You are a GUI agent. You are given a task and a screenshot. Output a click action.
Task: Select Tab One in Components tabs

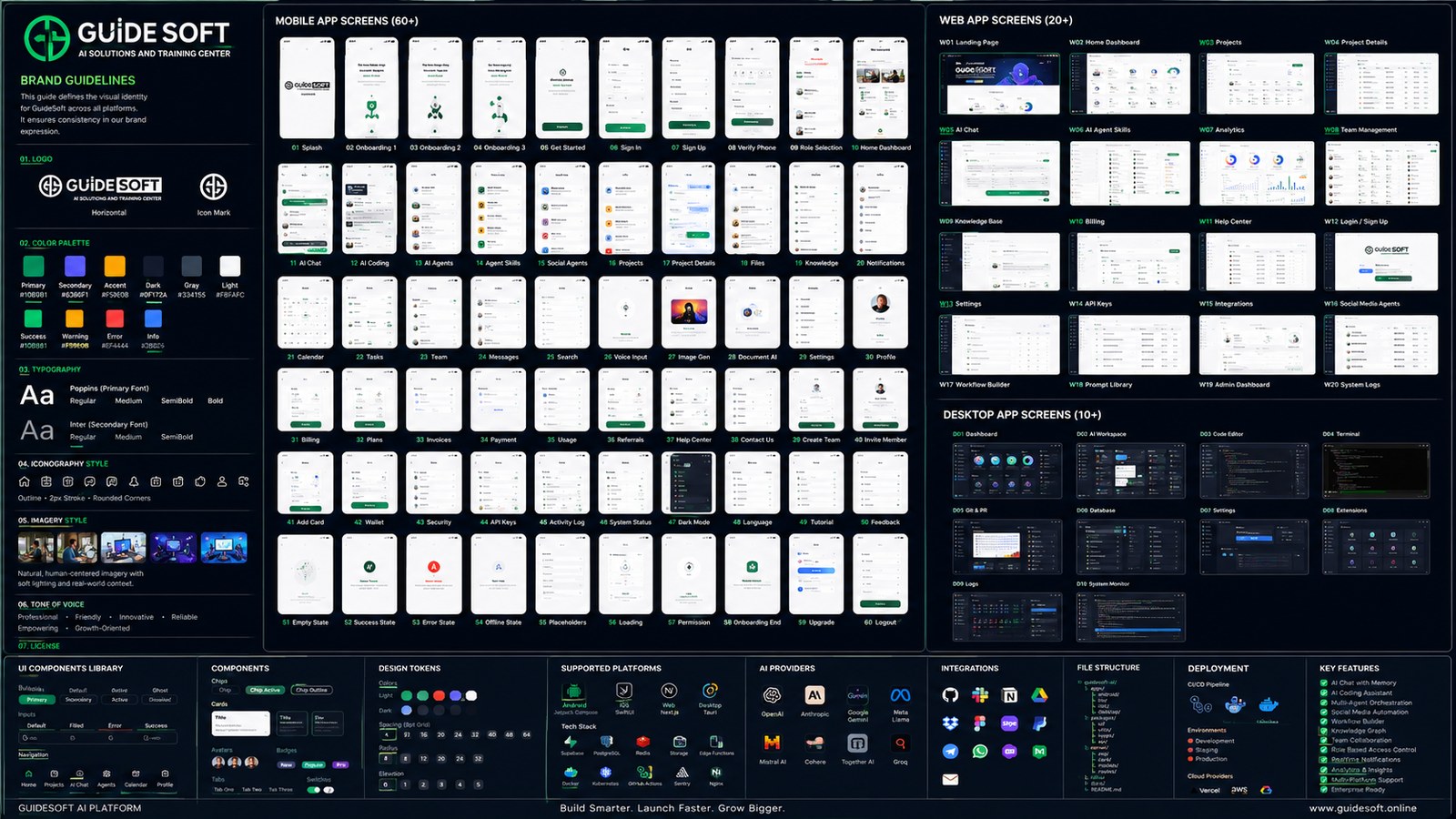pos(224,790)
